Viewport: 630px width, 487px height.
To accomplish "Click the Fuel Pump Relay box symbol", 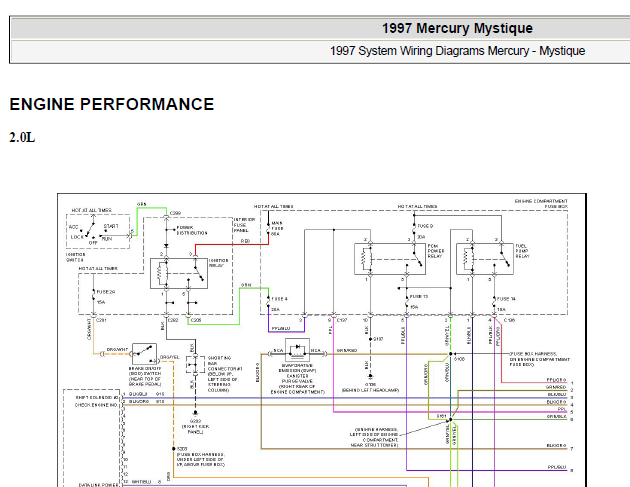I will point(485,259).
